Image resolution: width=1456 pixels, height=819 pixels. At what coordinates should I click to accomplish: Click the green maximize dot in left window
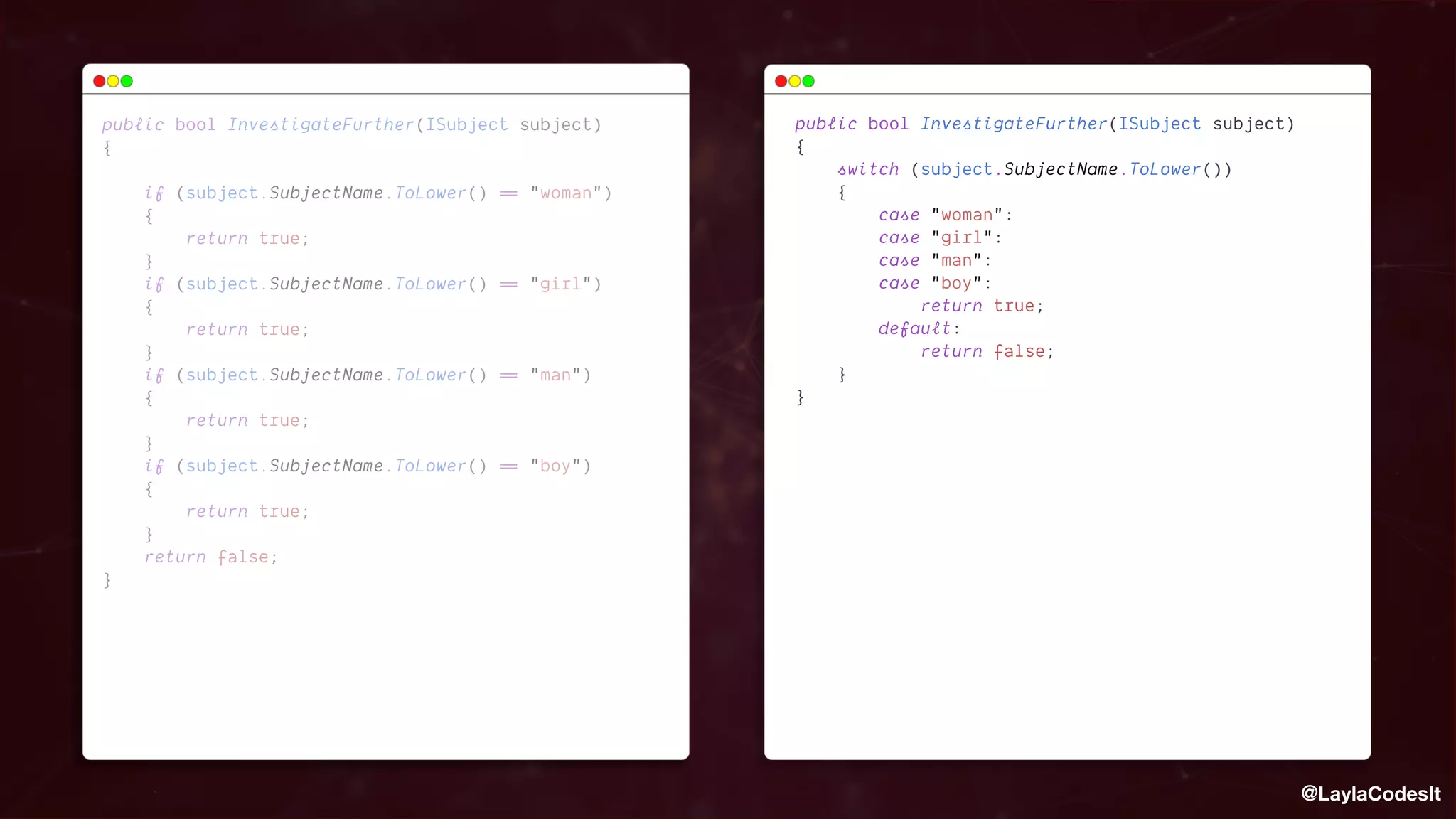tap(127, 81)
